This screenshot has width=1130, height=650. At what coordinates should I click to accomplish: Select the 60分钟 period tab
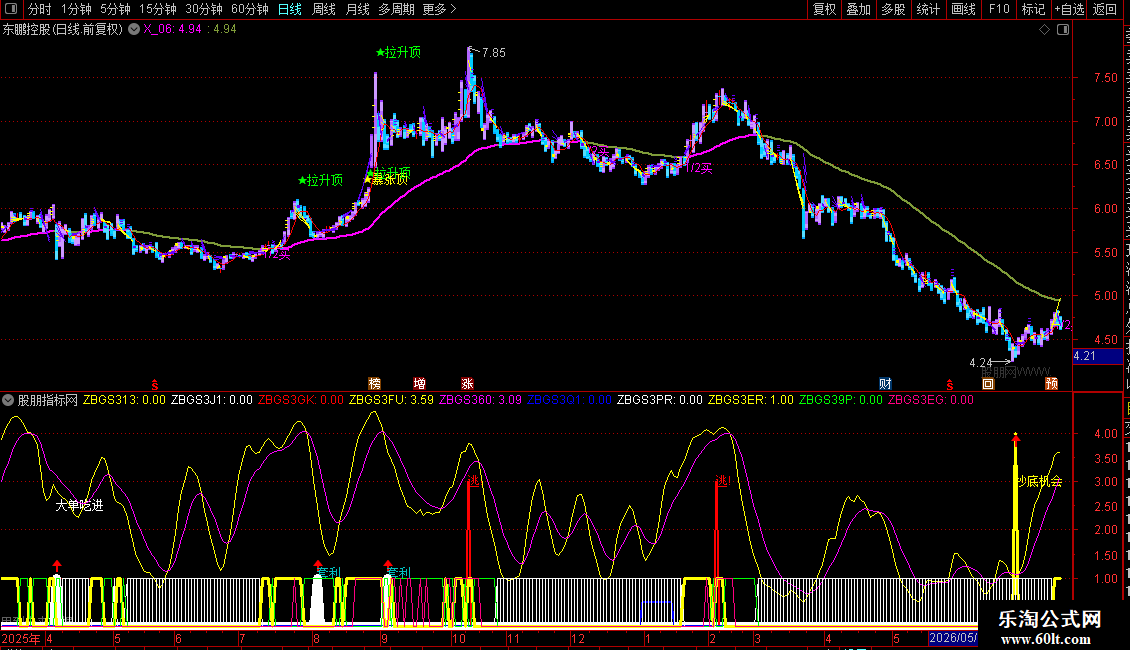pos(250,9)
